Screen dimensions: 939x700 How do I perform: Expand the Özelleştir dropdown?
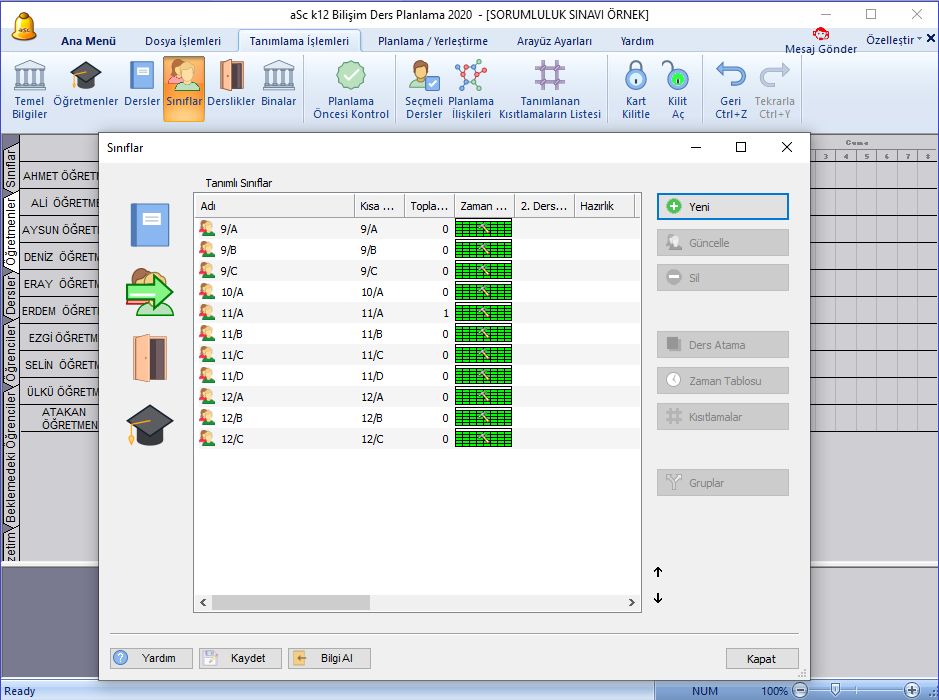tap(893, 40)
